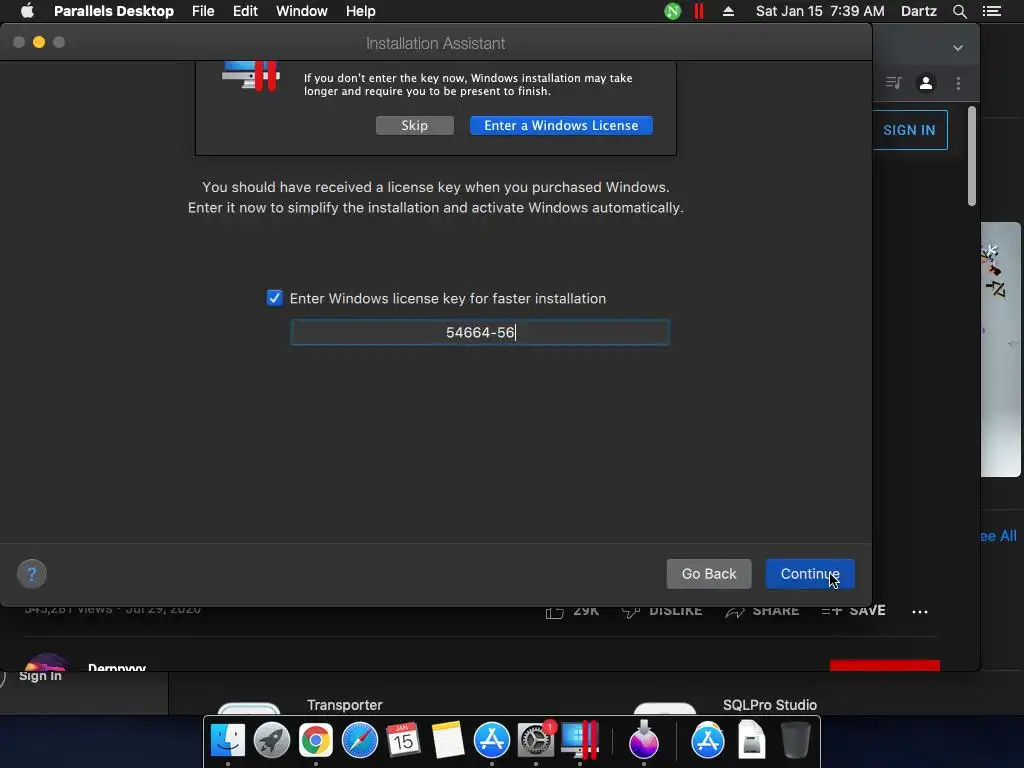Open the Window menu
The width and height of the screenshot is (1024, 768).
click(x=302, y=11)
